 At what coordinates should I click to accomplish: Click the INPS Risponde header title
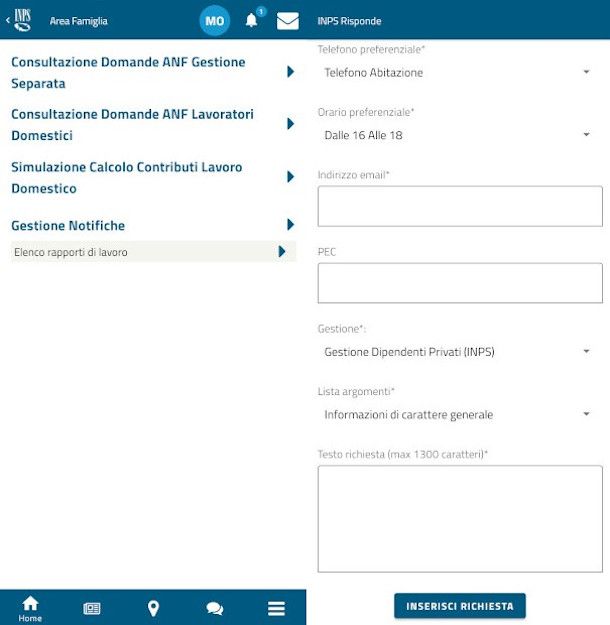coord(349,21)
